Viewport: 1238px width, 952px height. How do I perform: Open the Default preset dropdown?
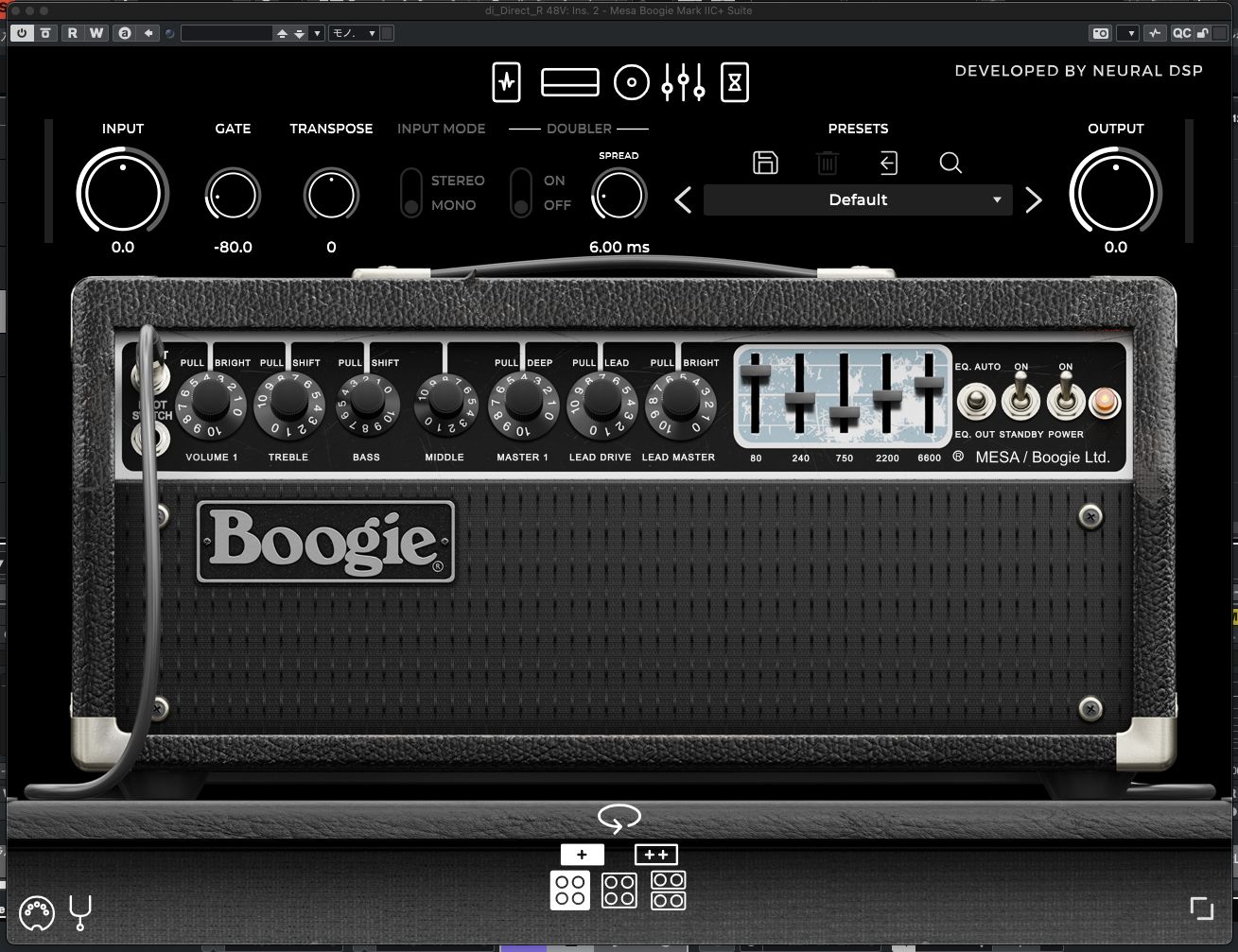pyautogui.click(x=858, y=200)
